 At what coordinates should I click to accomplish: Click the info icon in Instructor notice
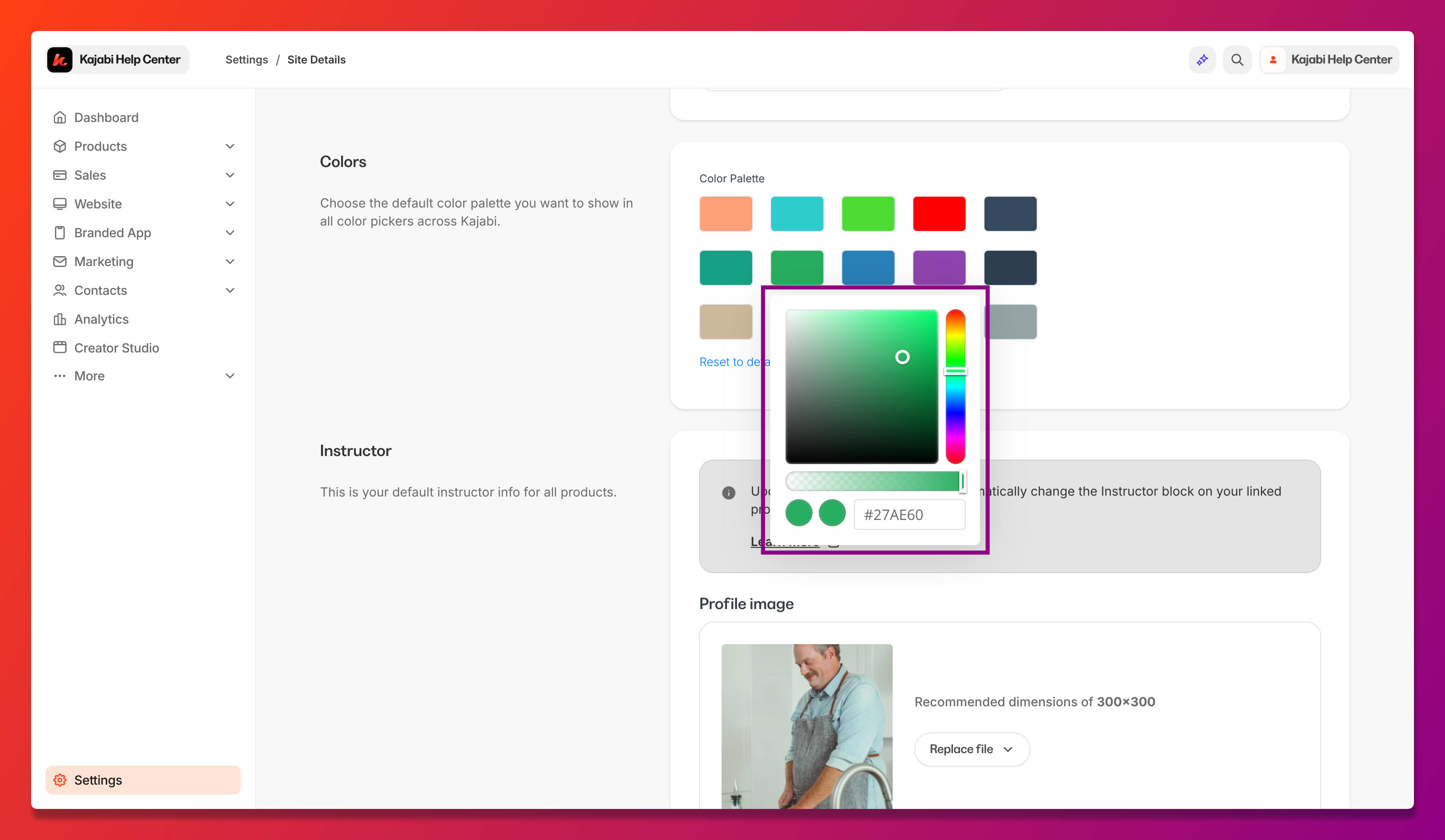pyautogui.click(x=728, y=492)
